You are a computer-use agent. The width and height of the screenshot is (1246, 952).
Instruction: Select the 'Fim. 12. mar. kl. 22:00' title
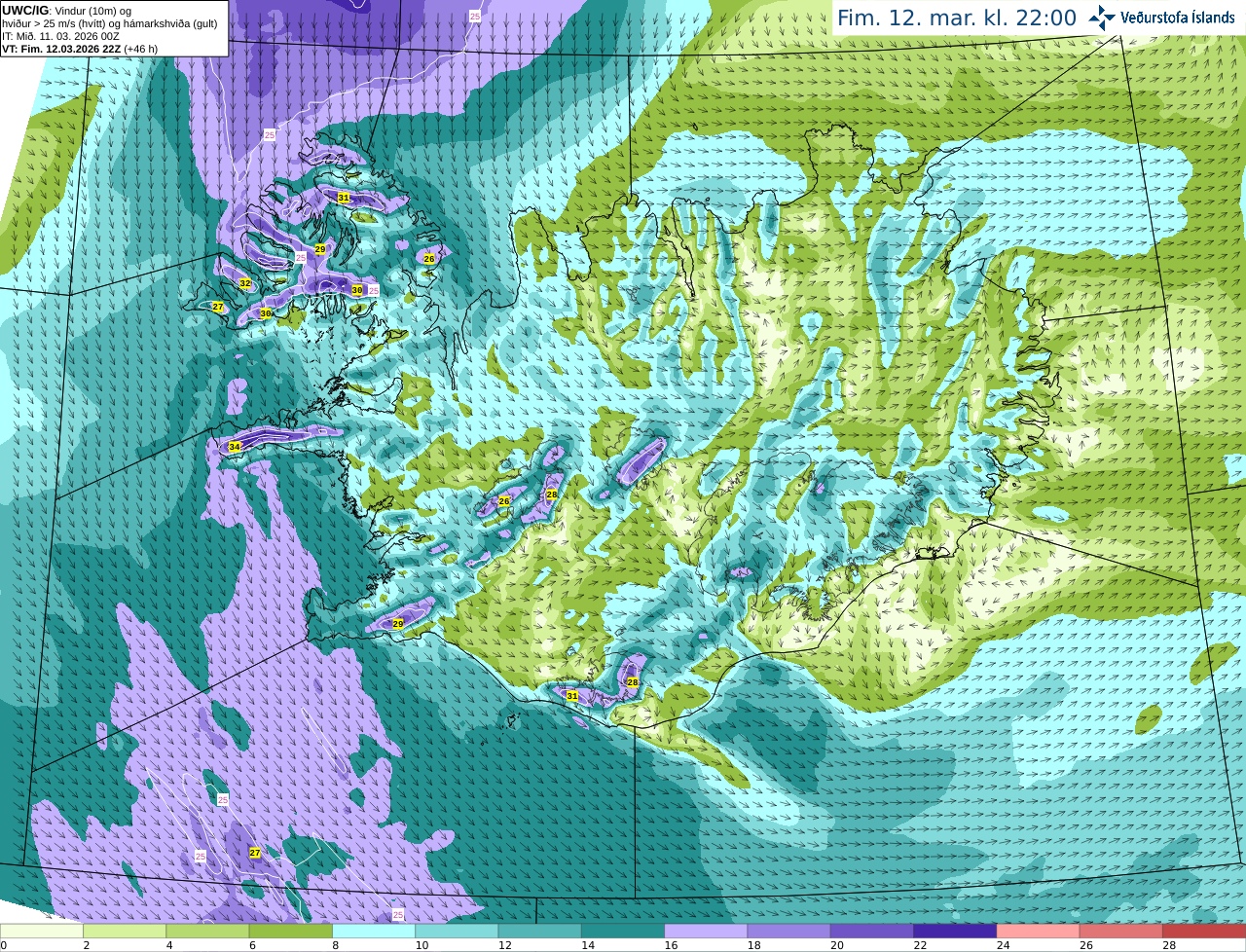957,18
